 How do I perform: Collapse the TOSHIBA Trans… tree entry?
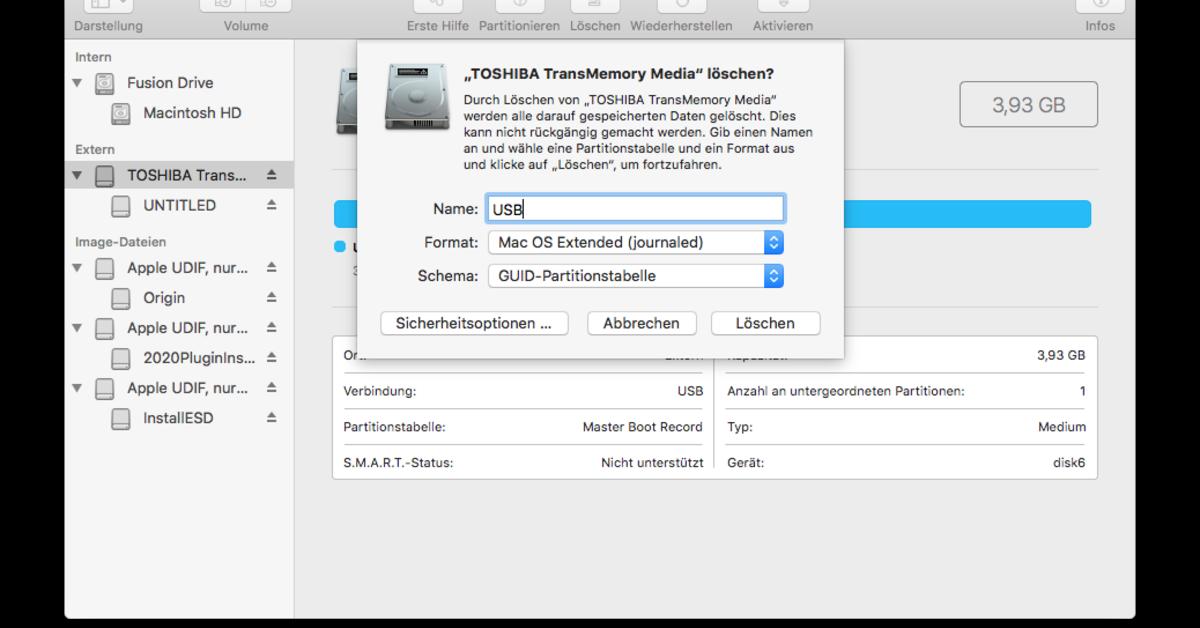tap(78, 176)
